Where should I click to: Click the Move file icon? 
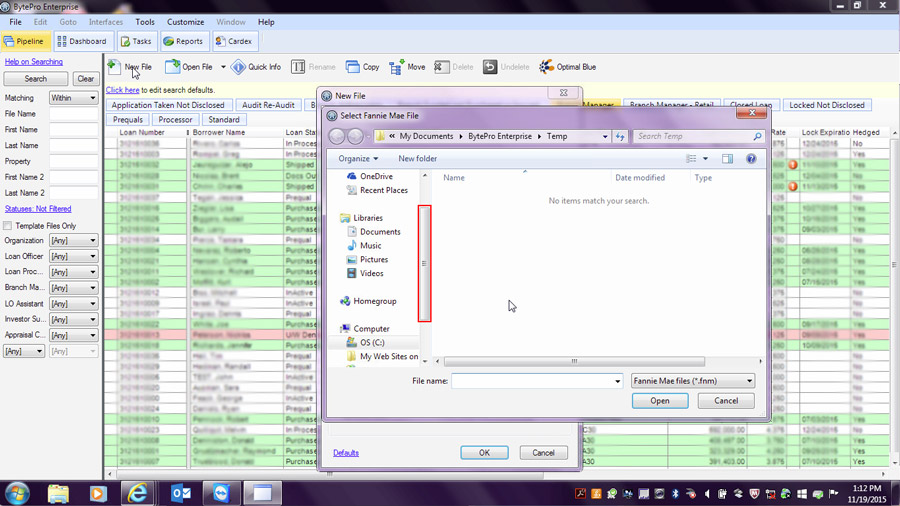point(396,67)
